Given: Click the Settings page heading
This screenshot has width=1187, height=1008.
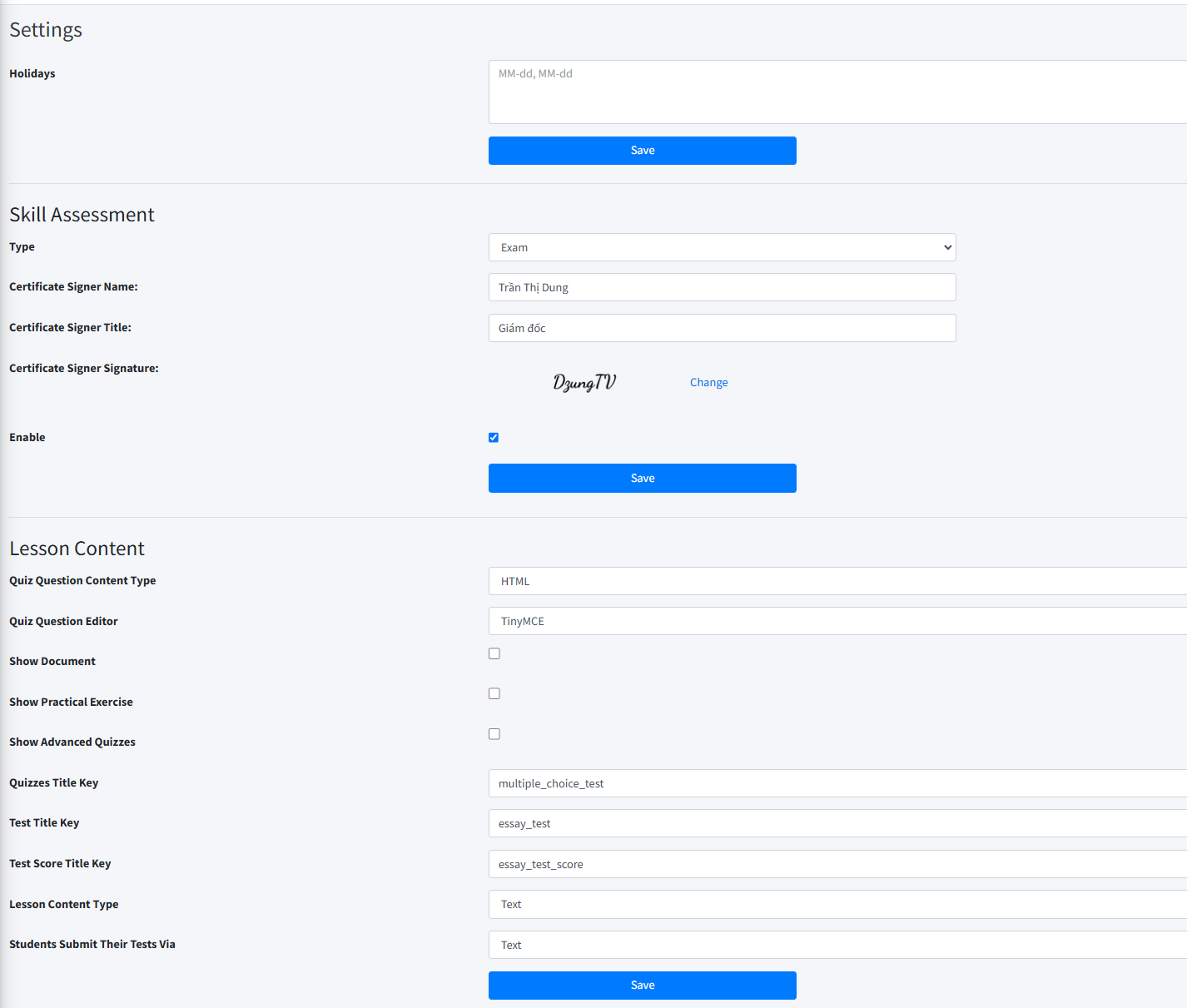Looking at the screenshot, I should pos(46,30).
